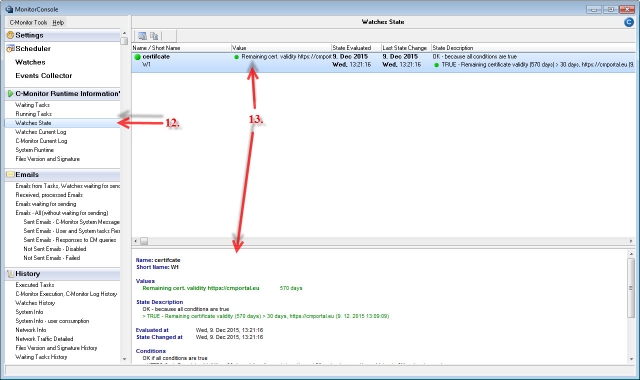Open Emails waiting for sending
This screenshot has width=640, height=380.
click(46, 204)
